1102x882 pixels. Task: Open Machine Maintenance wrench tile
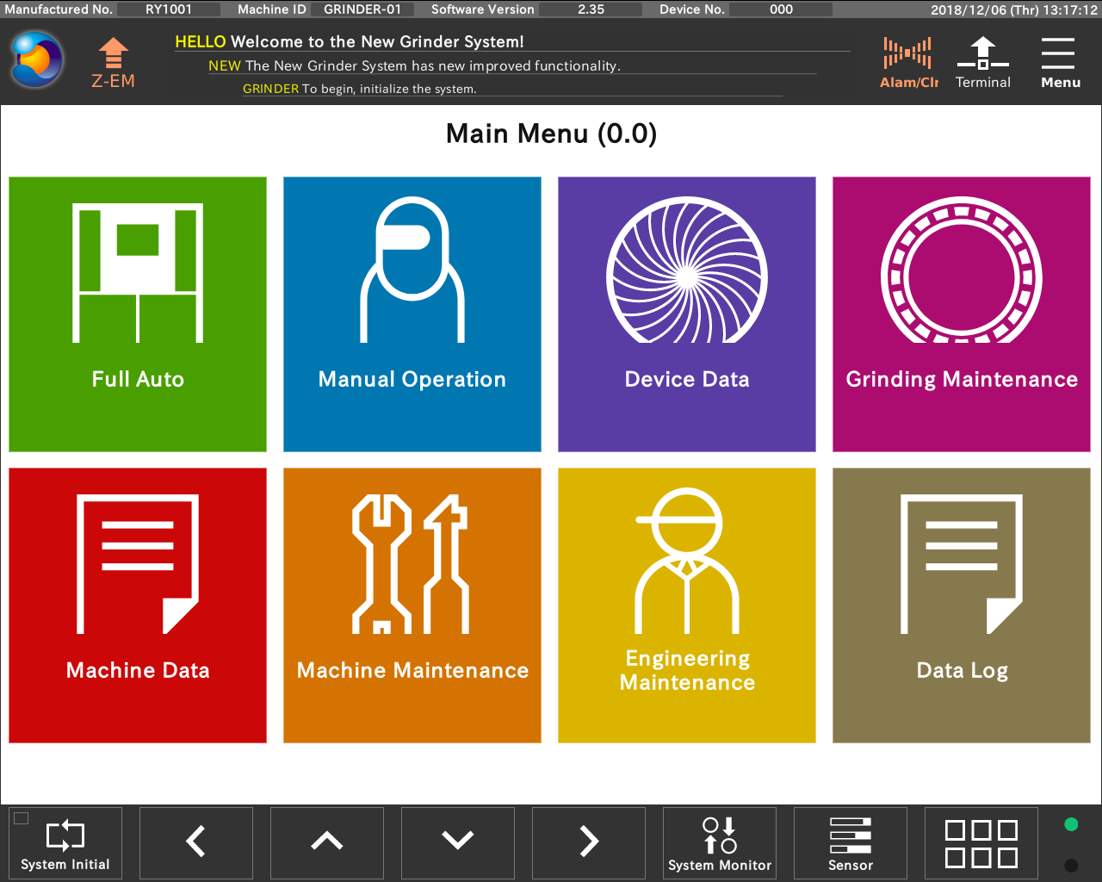tap(412, 605)
